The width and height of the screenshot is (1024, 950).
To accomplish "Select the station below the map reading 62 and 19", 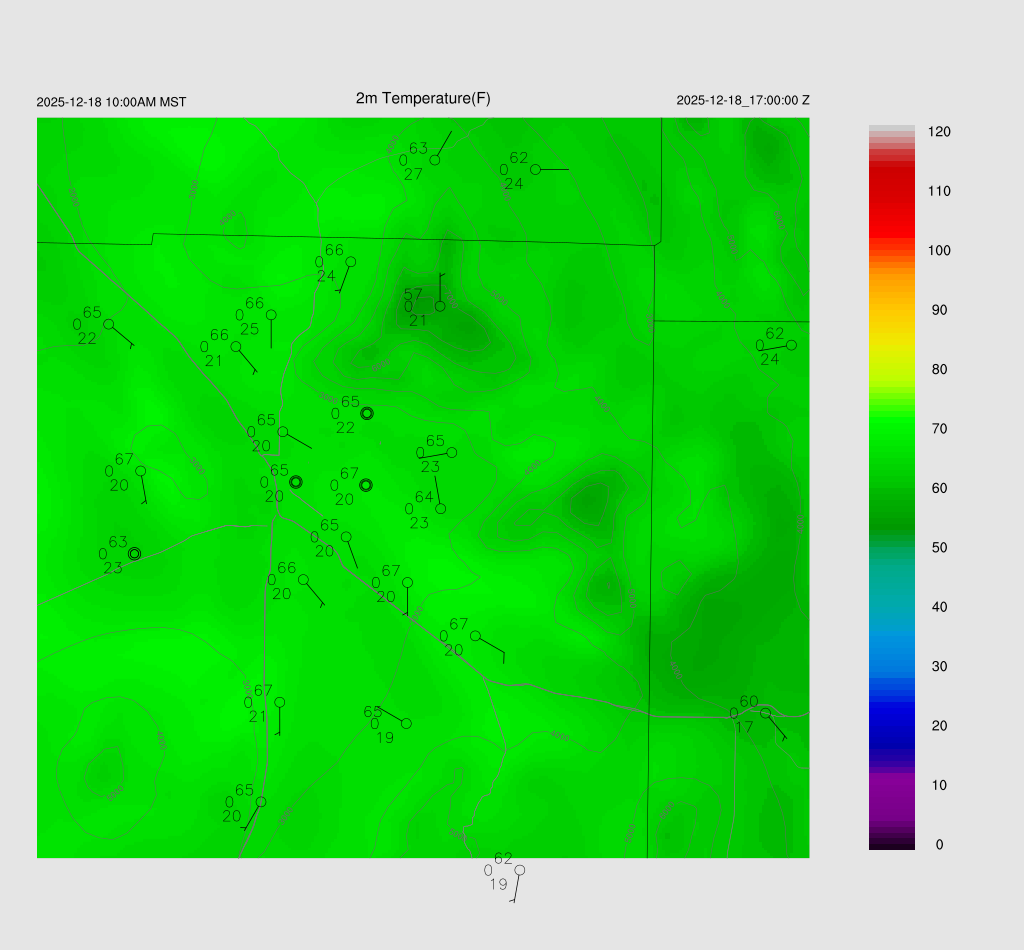I will point(519,870).
